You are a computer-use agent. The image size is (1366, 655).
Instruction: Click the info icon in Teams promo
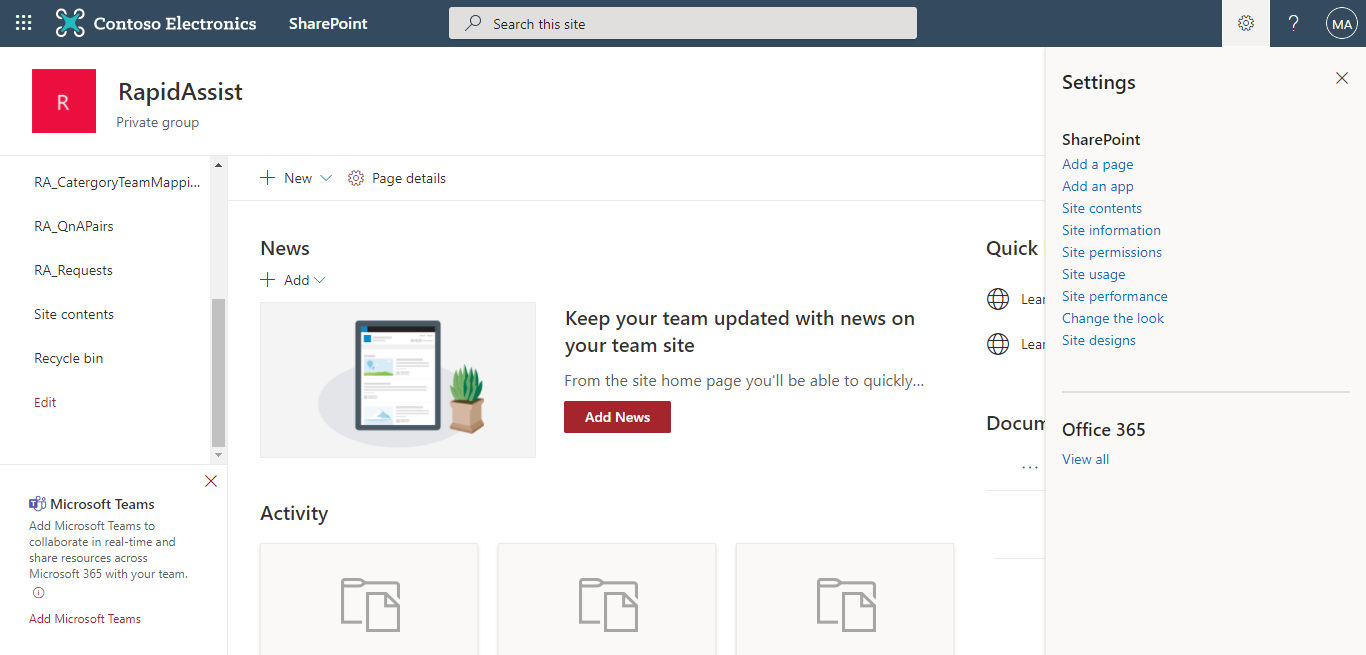39,592
